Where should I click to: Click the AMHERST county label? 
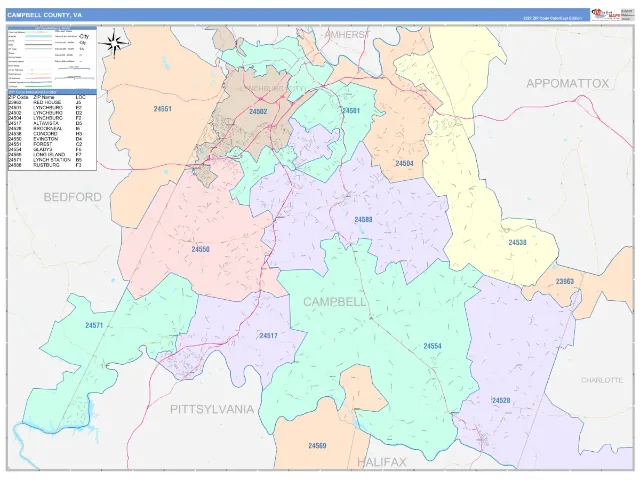pos(347,35)
